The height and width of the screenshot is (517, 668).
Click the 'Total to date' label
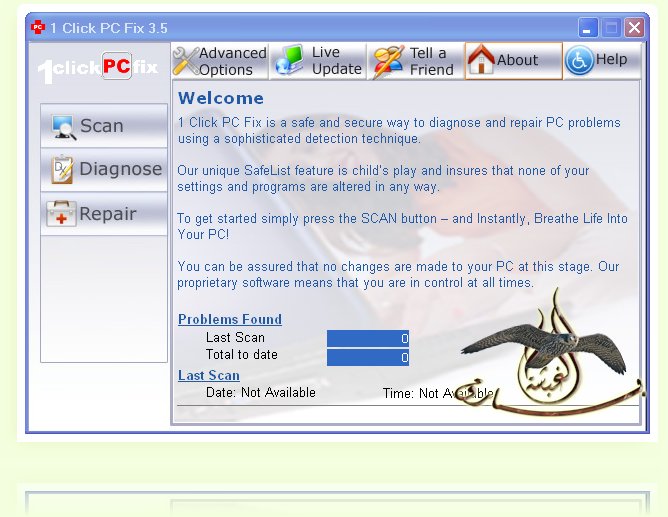click(242, 355)
